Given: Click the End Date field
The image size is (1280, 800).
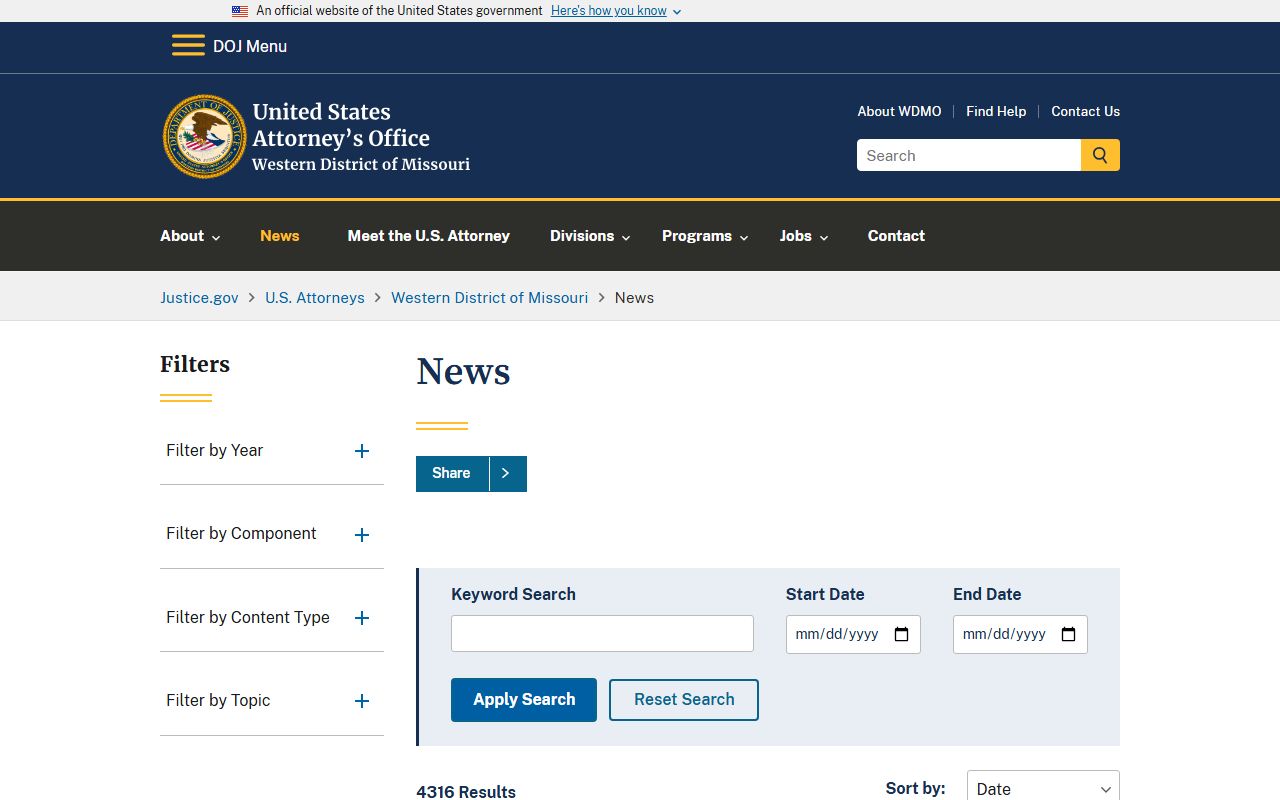Looking at the screenshot, I should click(x=1020, y=634).
